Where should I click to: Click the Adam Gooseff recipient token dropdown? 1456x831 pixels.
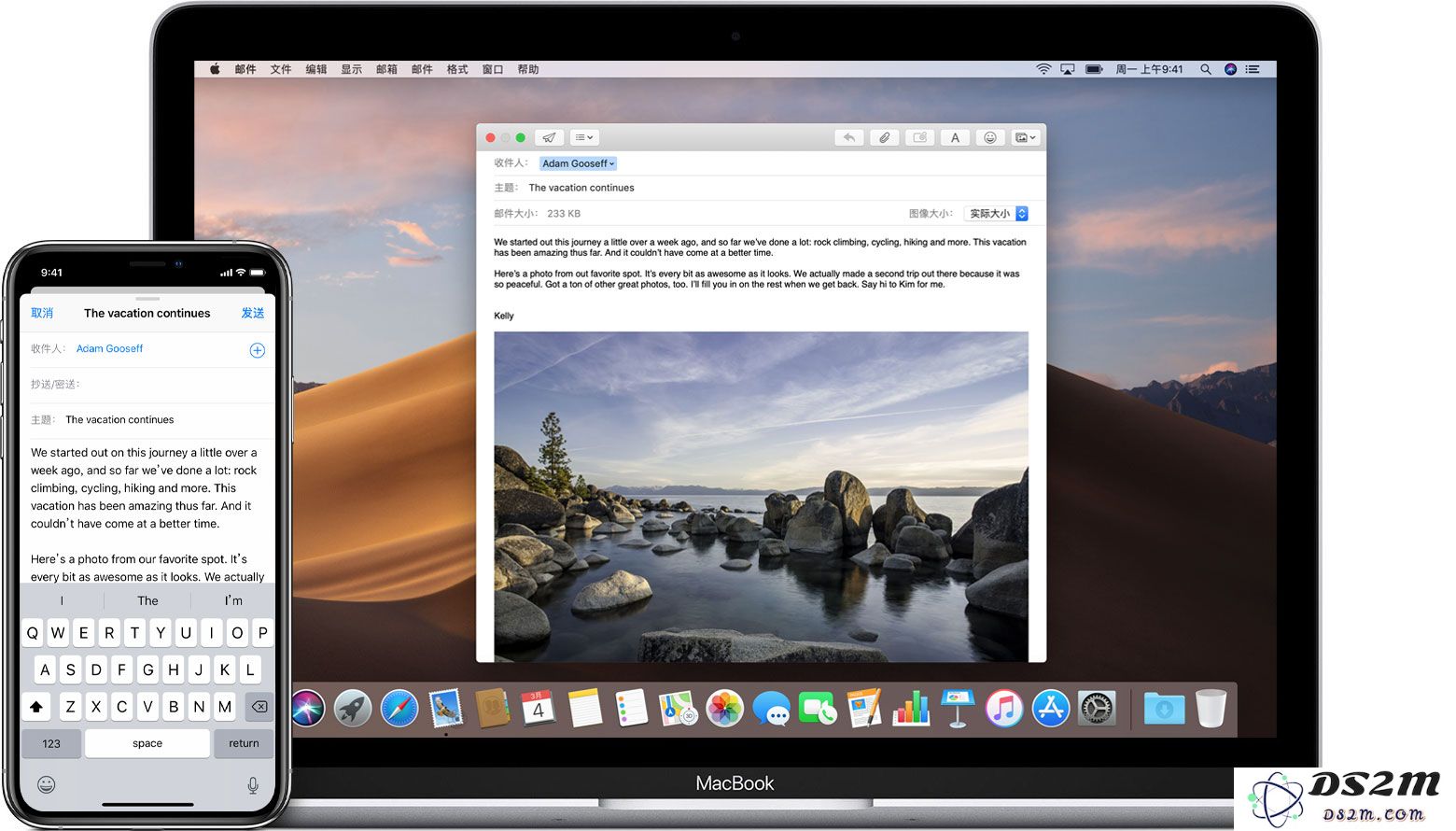coord(578,163)
